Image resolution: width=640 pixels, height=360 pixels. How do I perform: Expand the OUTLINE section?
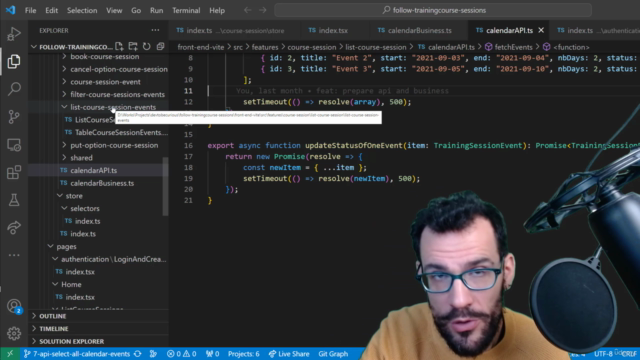tap(49, 316)
